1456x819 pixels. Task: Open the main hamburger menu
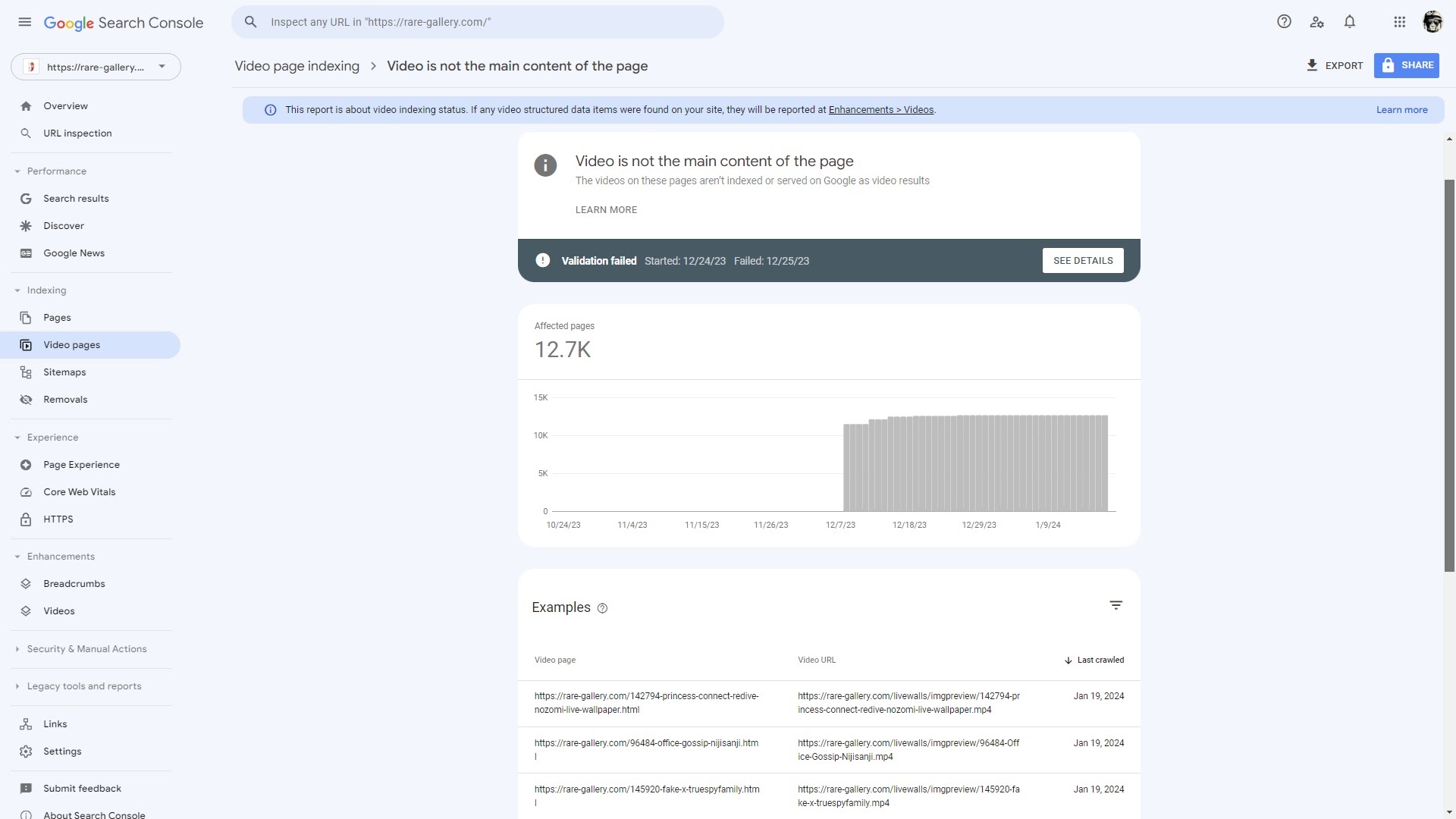coord(25,22)
